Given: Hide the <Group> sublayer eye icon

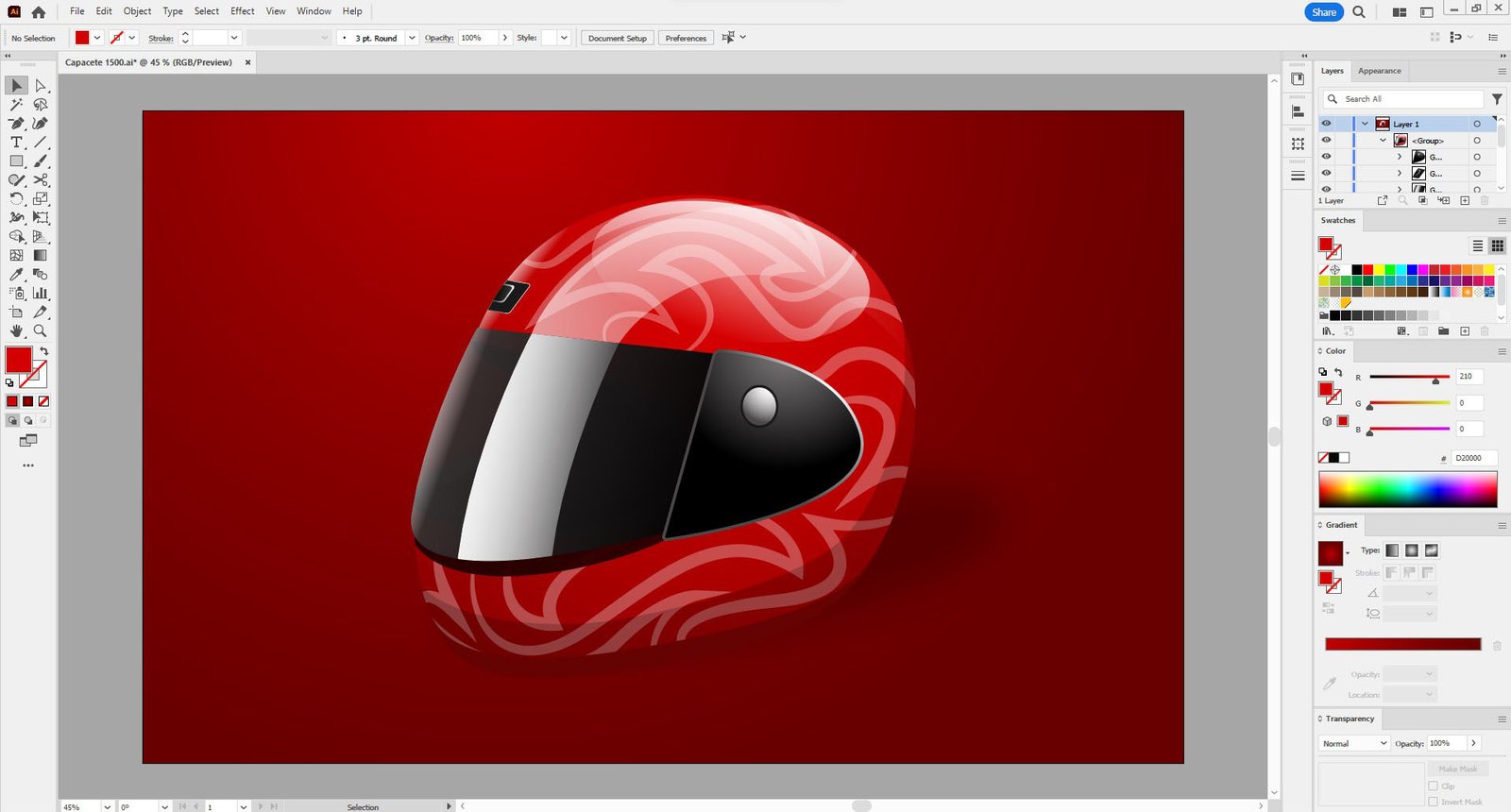Looking at the screenshot, I should tap(1326, 141).
